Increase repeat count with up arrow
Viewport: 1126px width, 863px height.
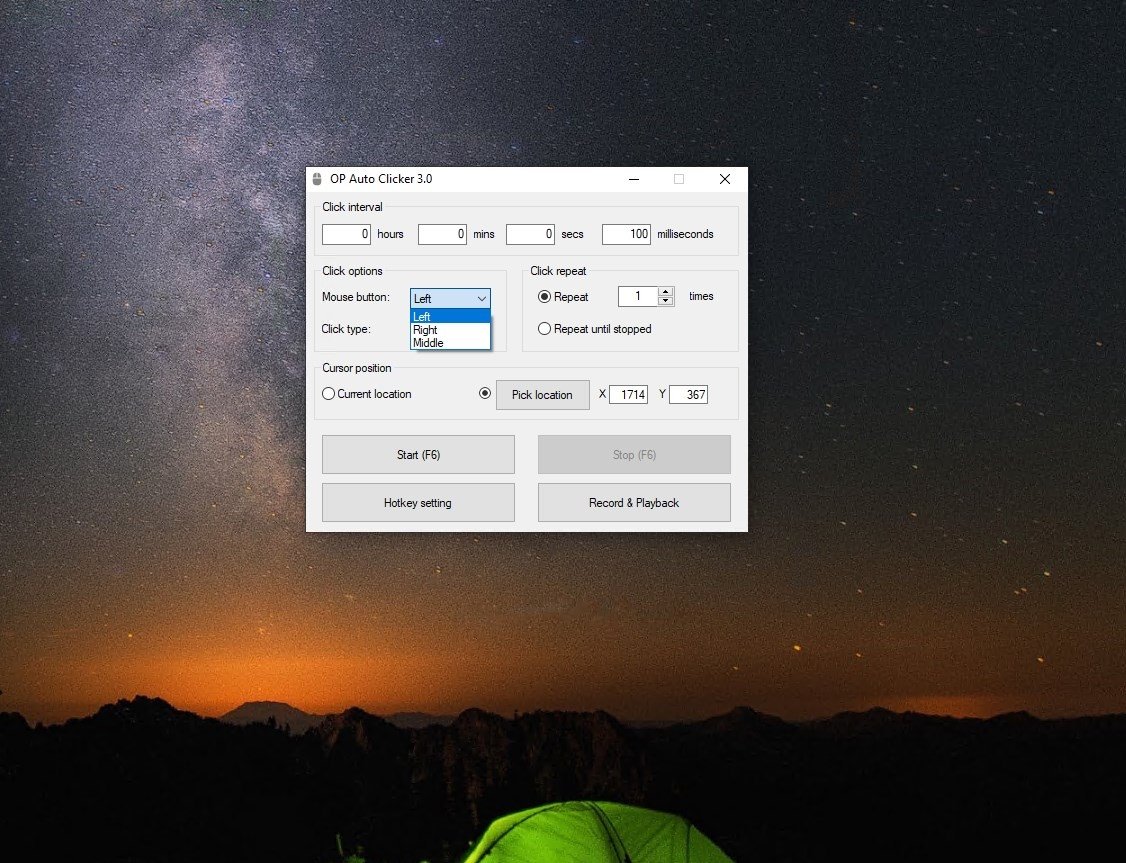666,291
